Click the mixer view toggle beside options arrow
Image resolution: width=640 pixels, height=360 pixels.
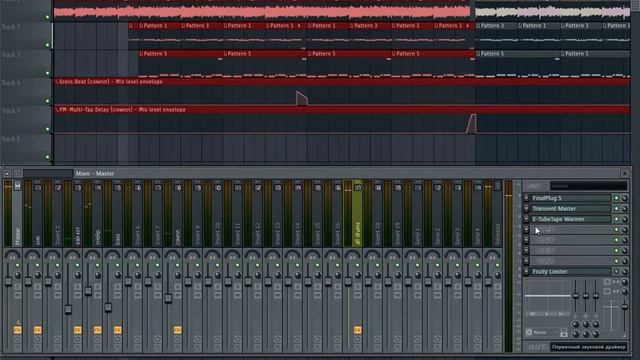(18, 174)
